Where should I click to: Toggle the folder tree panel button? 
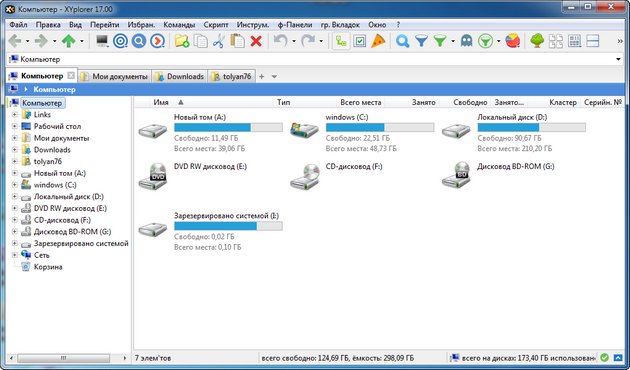(x=341, y=41)
